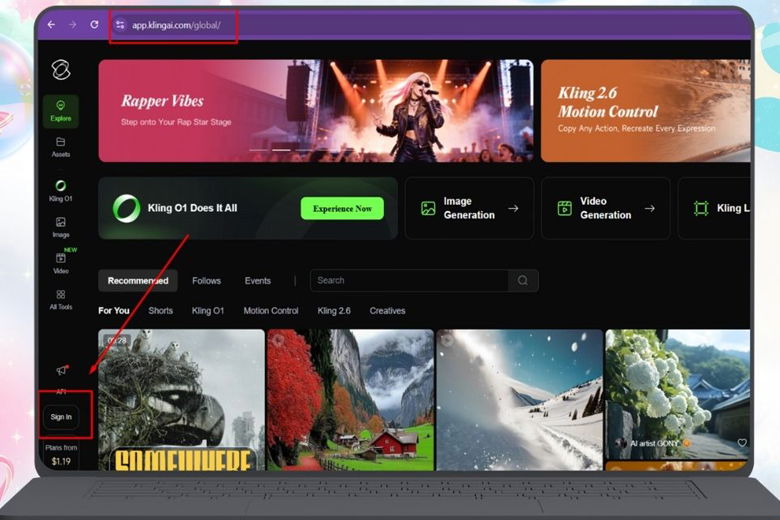The image size is (780, 520).
Task: Switch to the Events tab
Action: pos(257,281)
